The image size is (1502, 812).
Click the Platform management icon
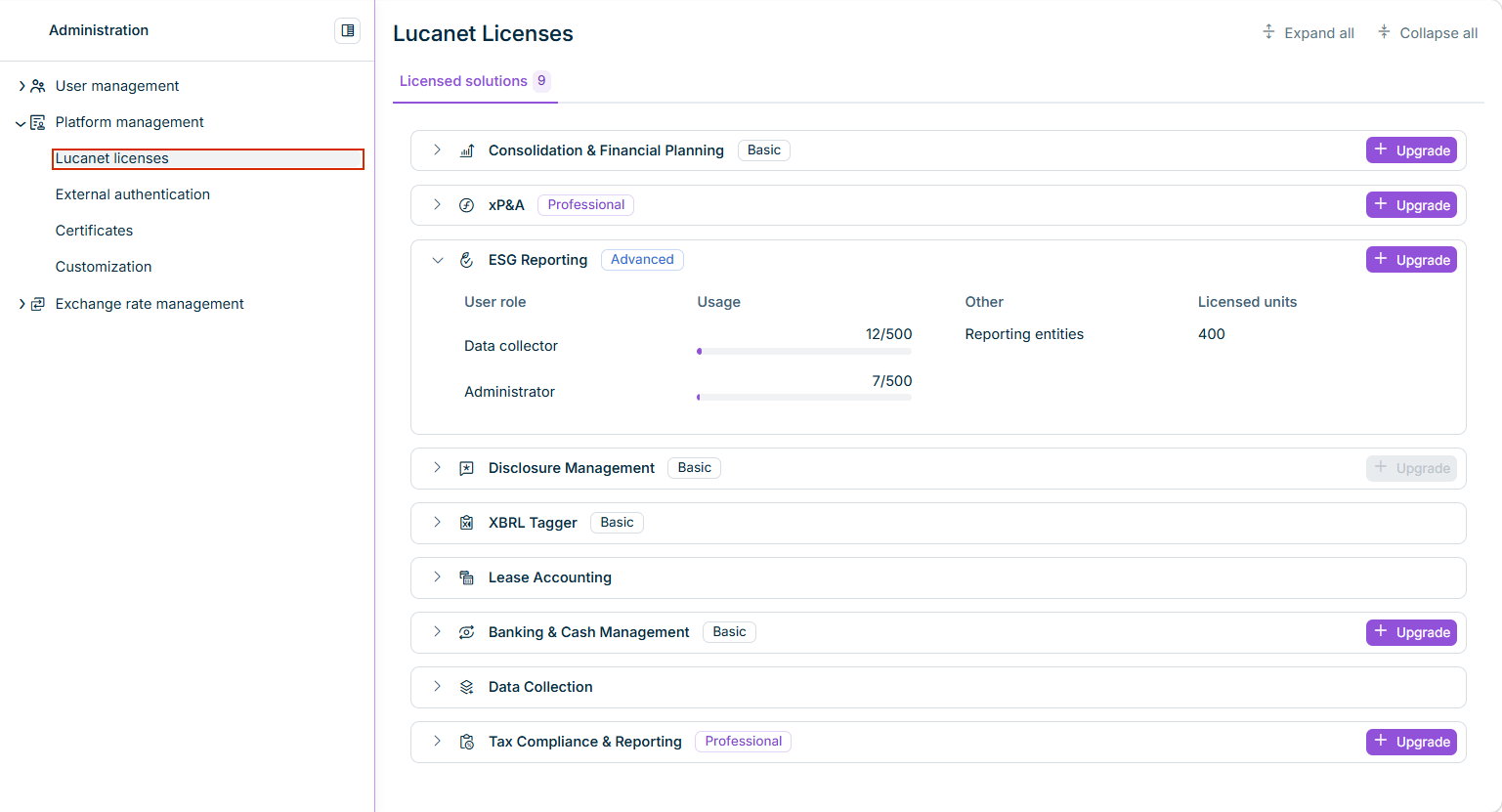[x=38, y=122]
